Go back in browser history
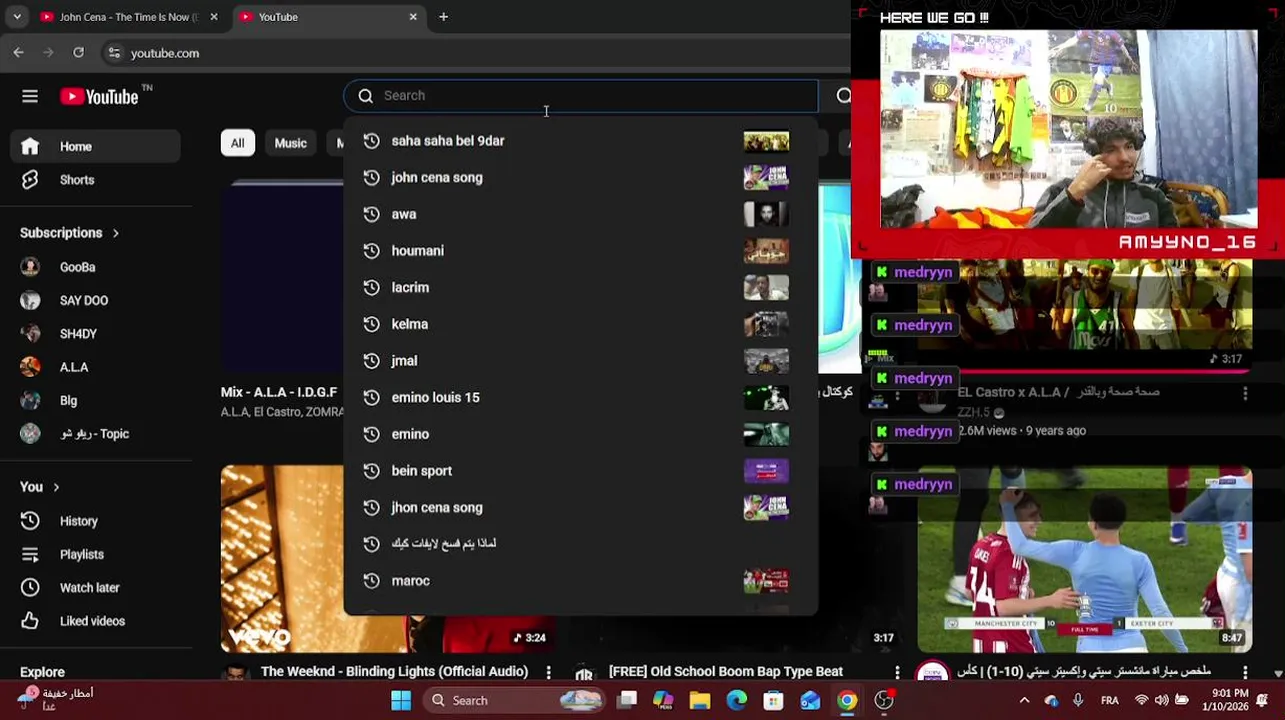The height and width of the screenshot is (720, 1285). point(19,53)
